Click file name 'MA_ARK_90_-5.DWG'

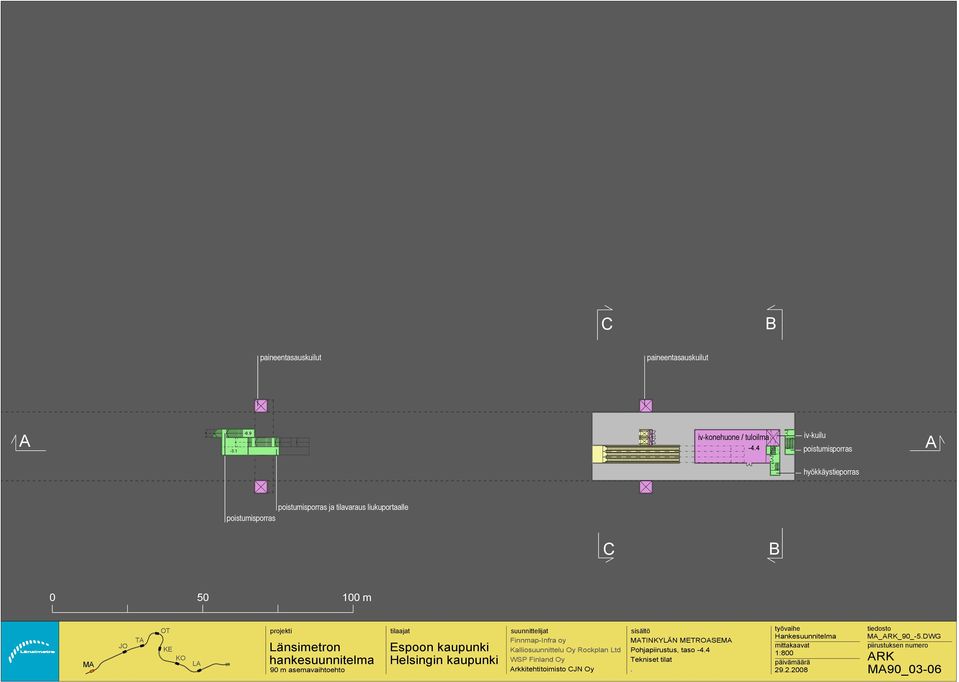(904, 637)
